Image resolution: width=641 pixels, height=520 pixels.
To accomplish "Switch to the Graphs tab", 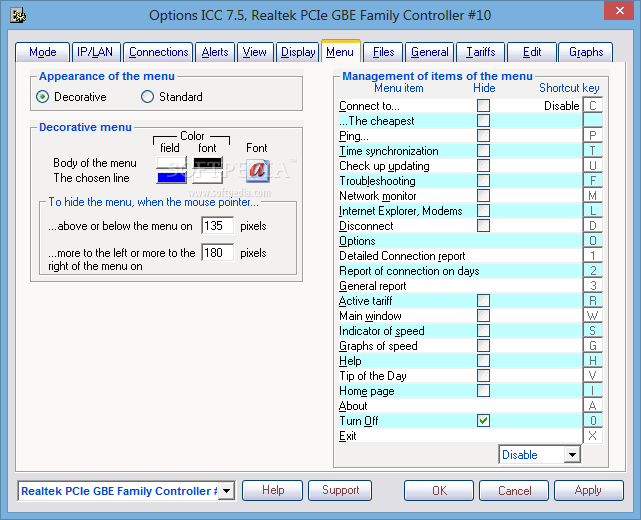I will click(x=586, y=52).
